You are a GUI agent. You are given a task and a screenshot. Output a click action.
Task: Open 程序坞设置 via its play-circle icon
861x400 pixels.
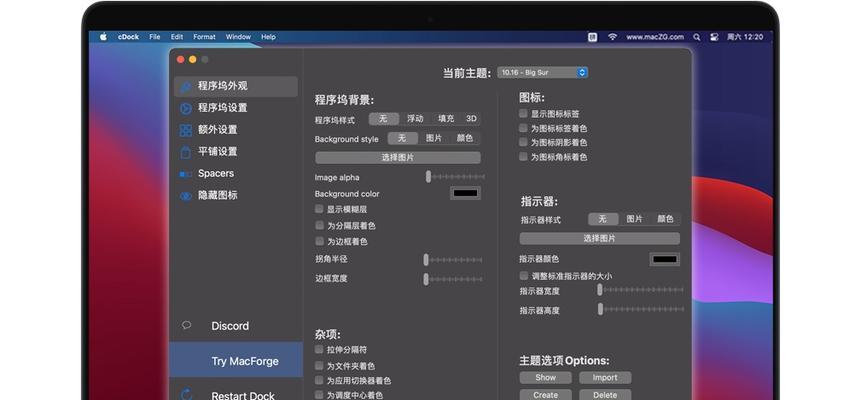pos(186,108)
